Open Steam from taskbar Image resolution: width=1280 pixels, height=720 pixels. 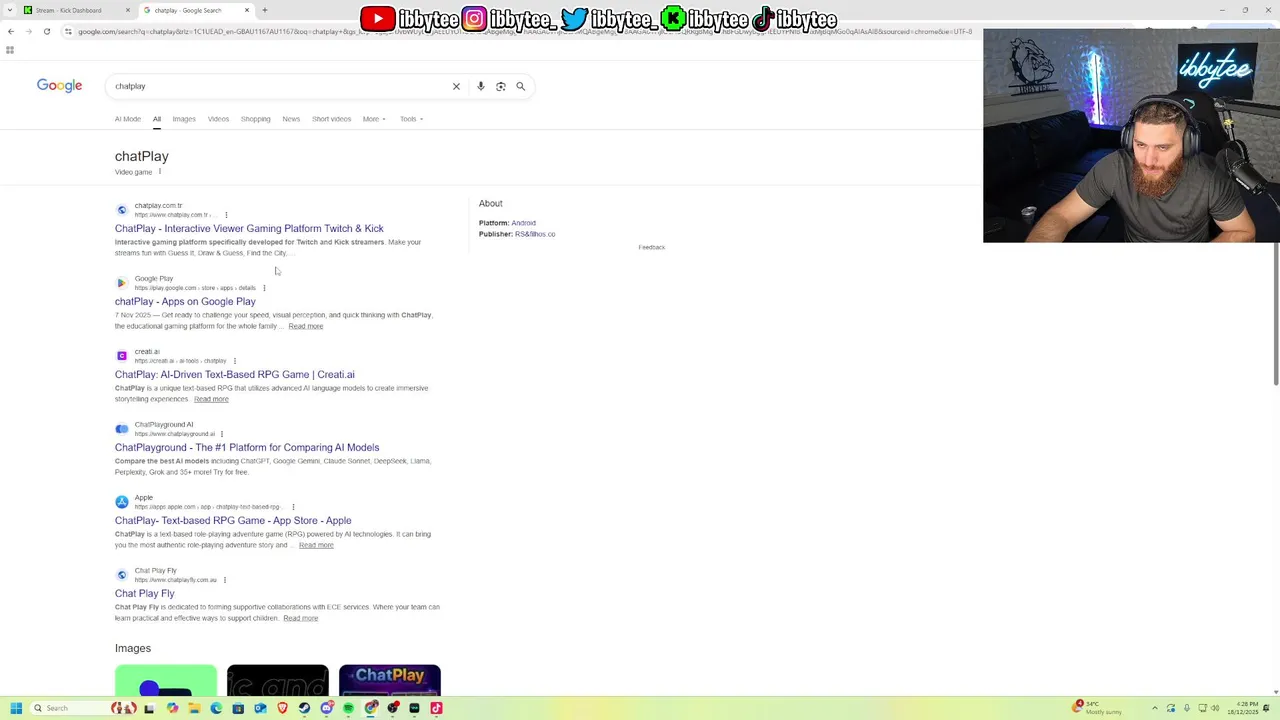[304, 708]
